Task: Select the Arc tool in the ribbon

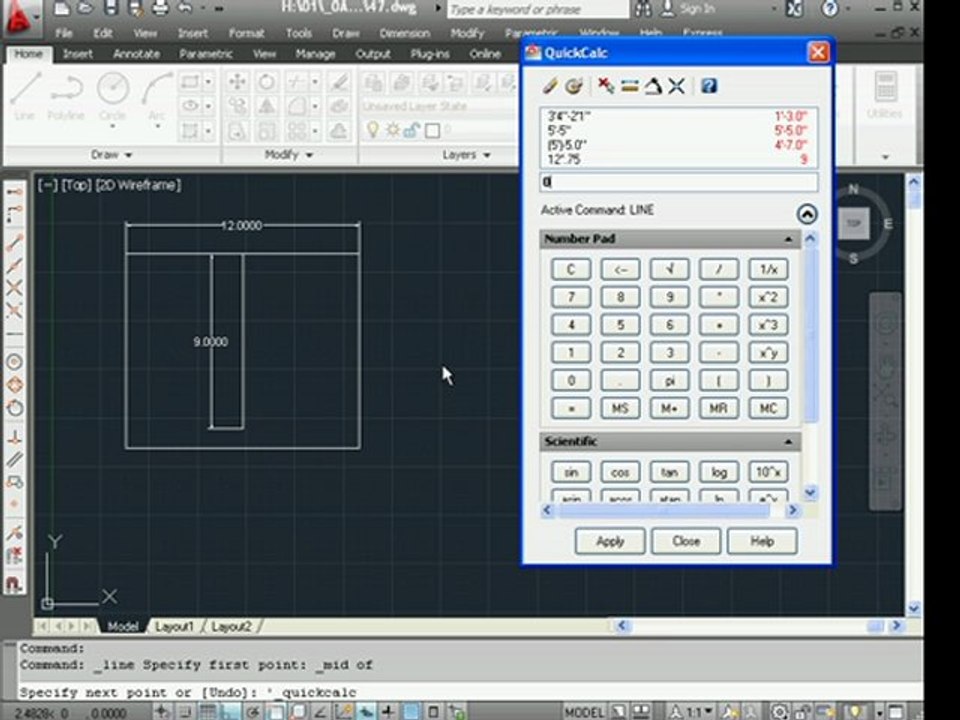Action: pos(157,95)
